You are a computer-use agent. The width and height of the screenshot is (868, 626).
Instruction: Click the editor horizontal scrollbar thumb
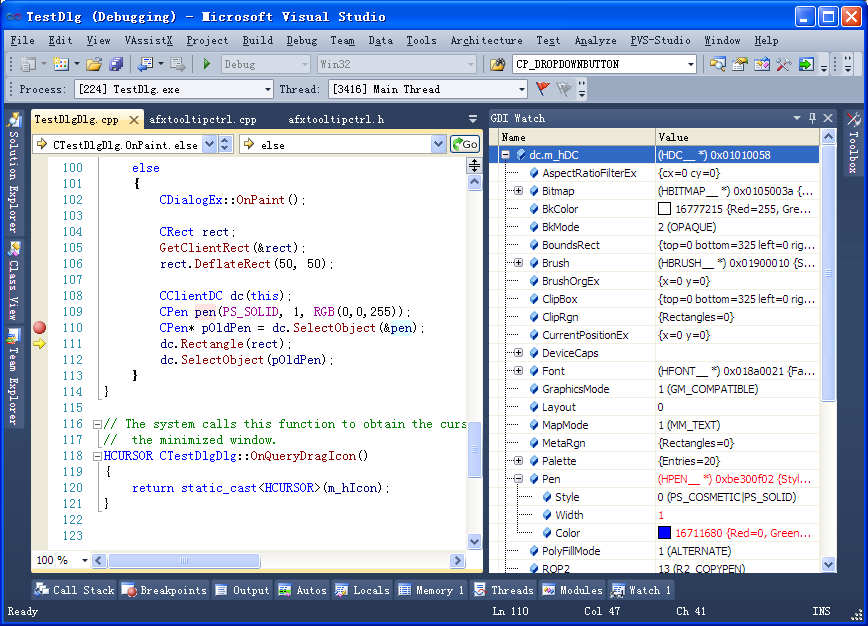point(184,561)
